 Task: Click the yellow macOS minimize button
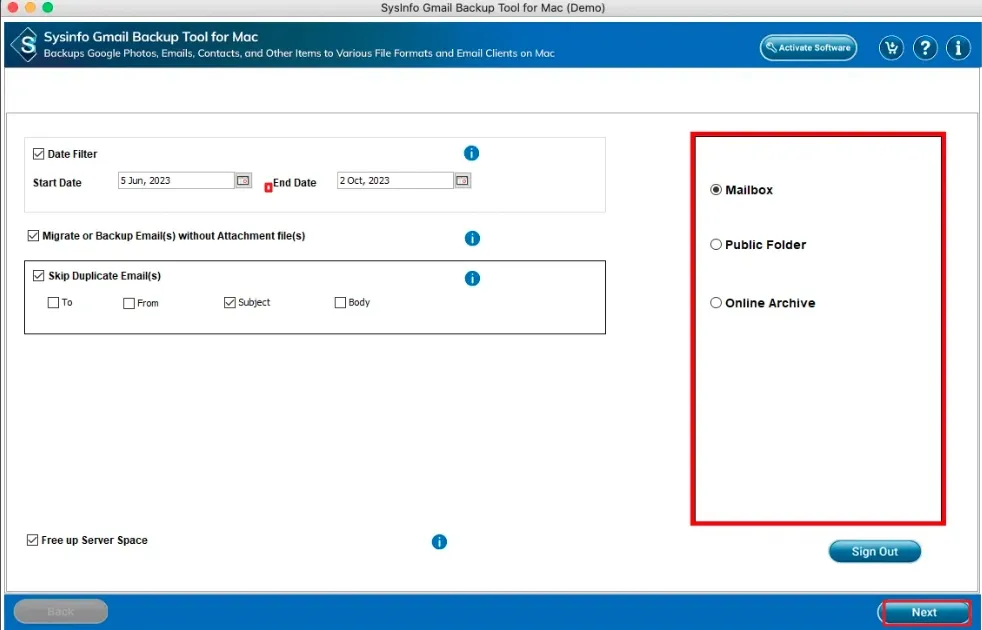[x=29, y=8]
